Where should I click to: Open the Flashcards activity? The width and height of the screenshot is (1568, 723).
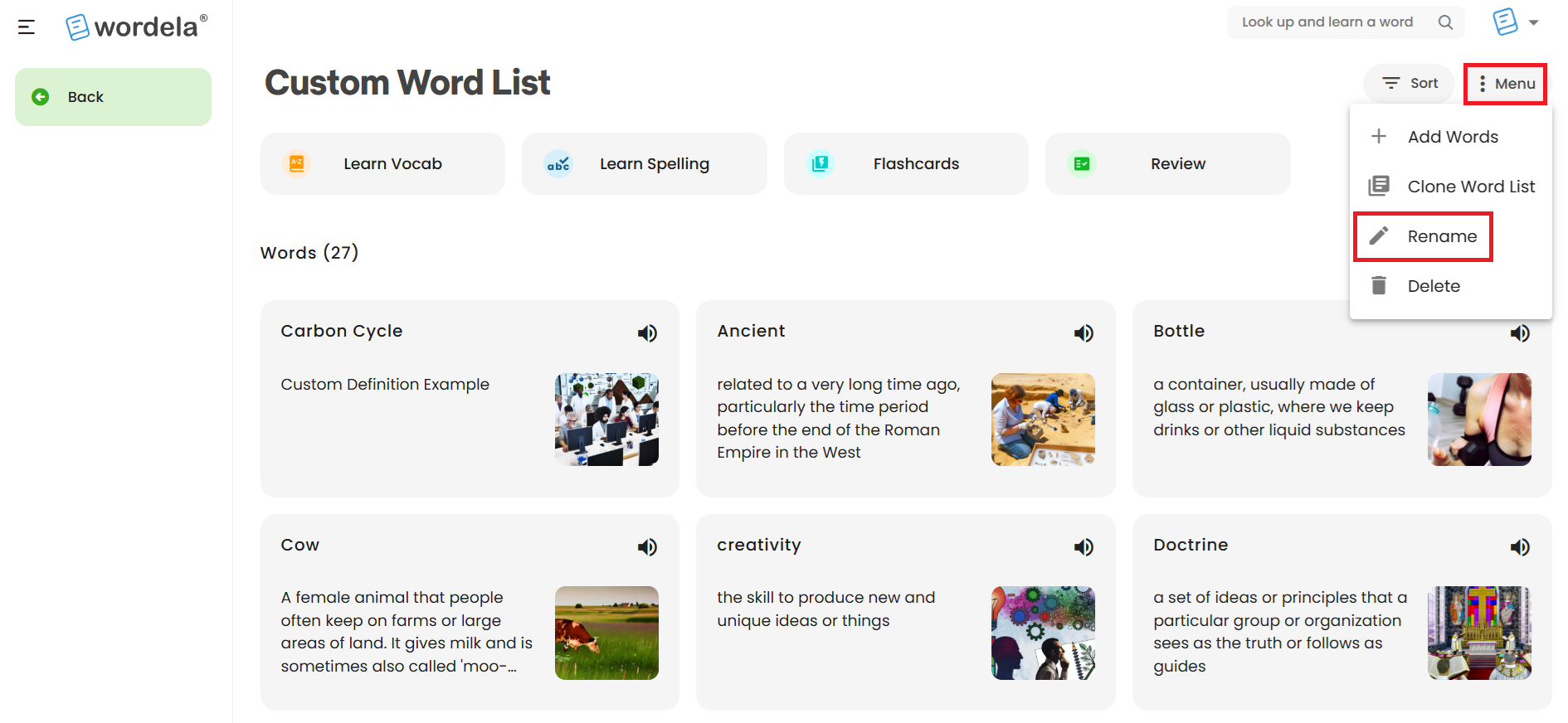pos(906,164)
